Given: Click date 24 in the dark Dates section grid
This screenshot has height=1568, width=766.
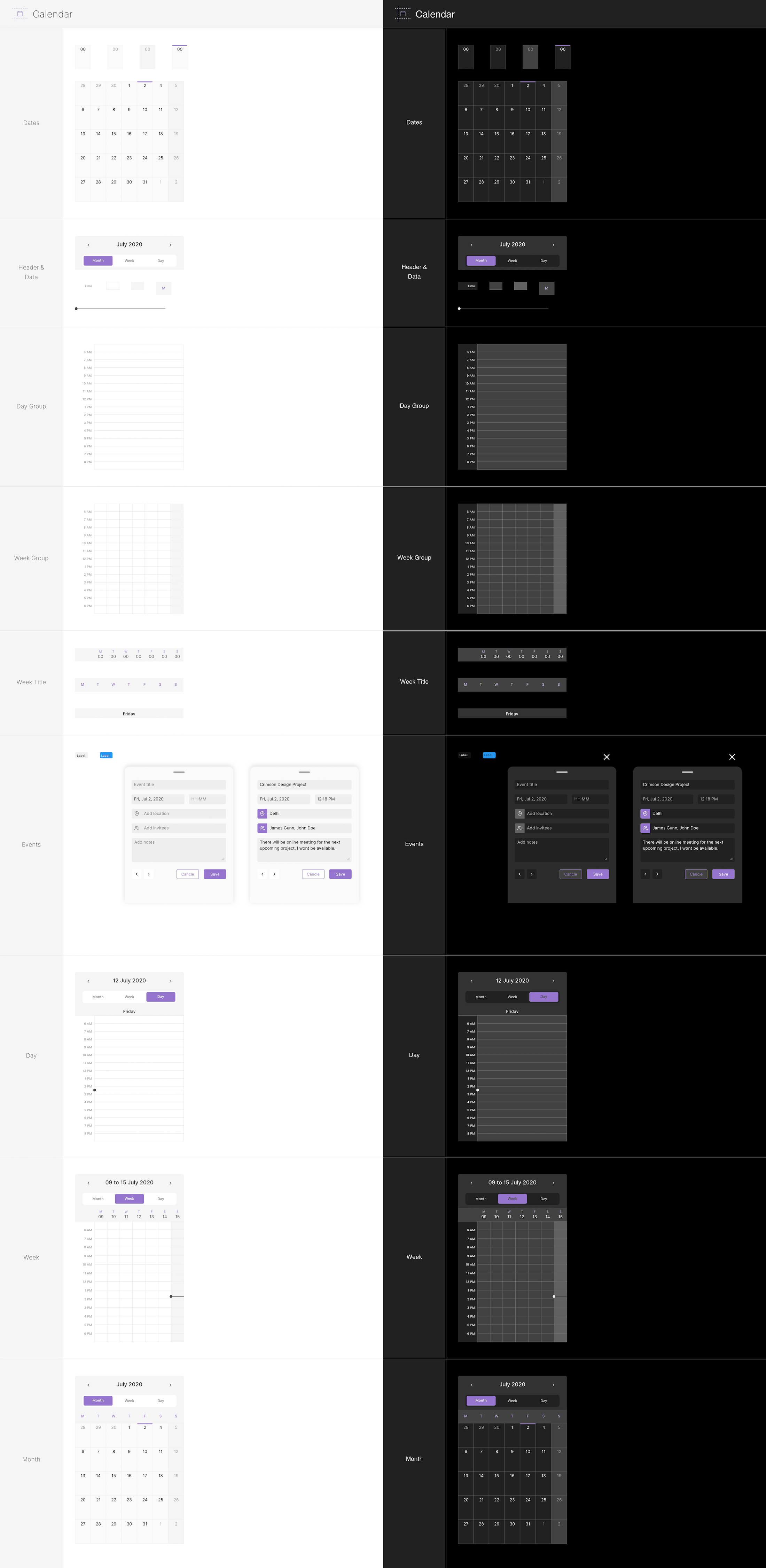Looking at the screenshot, I should point(528,165).
